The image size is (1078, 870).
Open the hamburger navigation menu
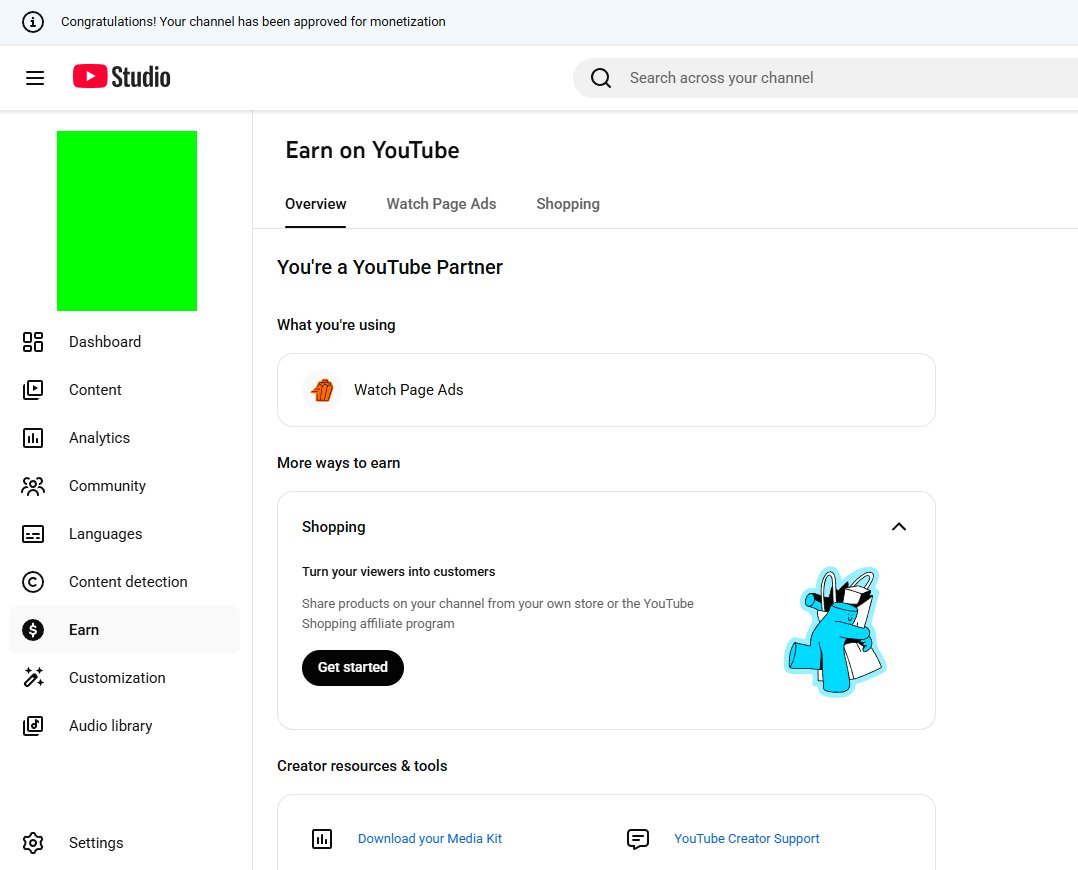point(35,78)
